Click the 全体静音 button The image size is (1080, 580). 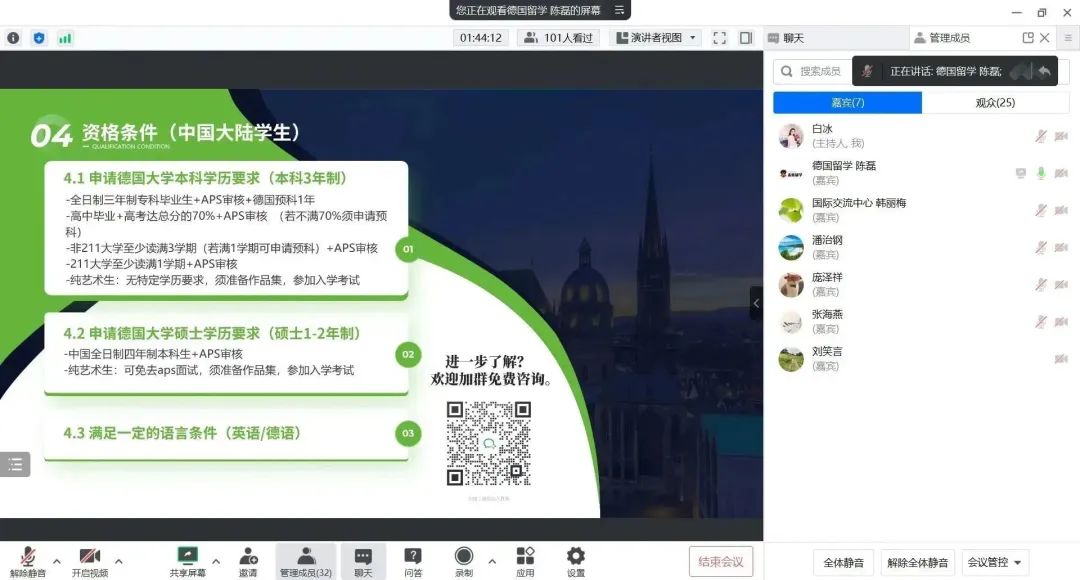coord(844,562)
